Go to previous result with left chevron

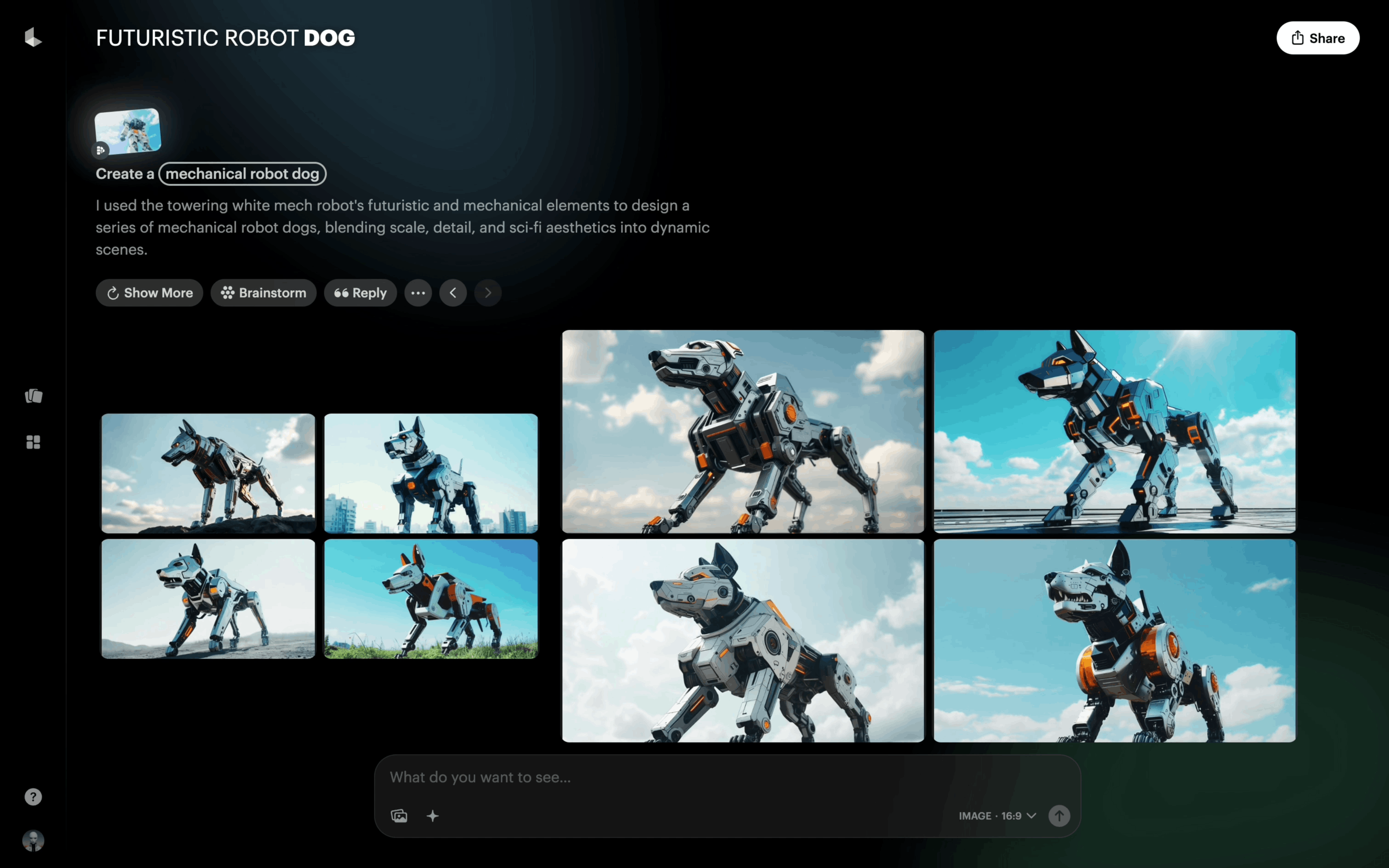click(453, 293)
